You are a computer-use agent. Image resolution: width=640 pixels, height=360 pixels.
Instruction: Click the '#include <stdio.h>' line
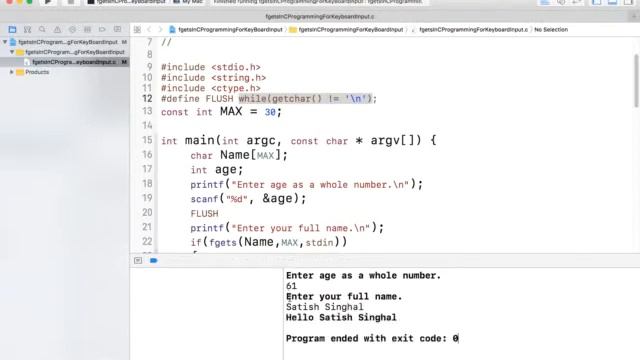coord(211,67)
